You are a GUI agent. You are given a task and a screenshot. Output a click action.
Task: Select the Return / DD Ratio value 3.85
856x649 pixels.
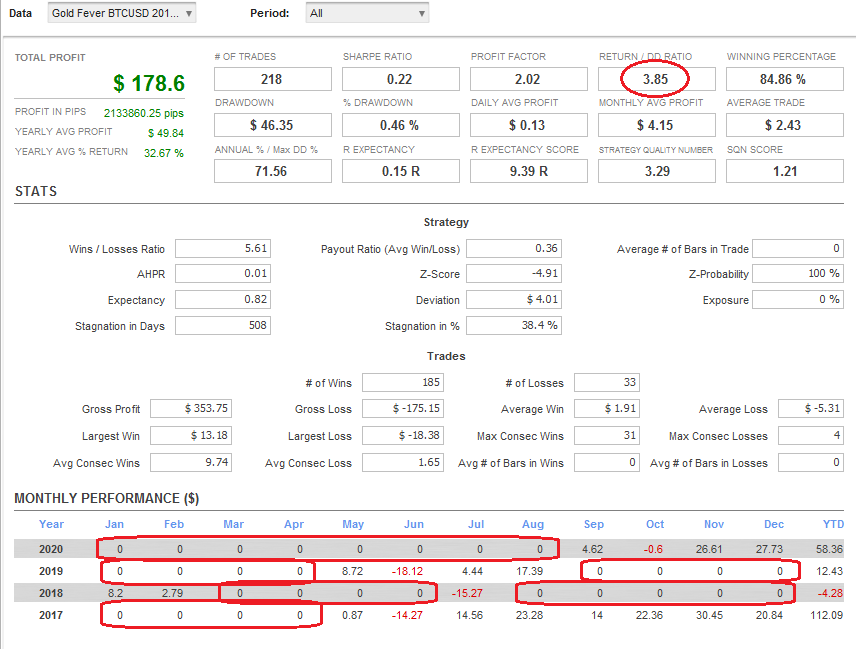tap(656, 79)
